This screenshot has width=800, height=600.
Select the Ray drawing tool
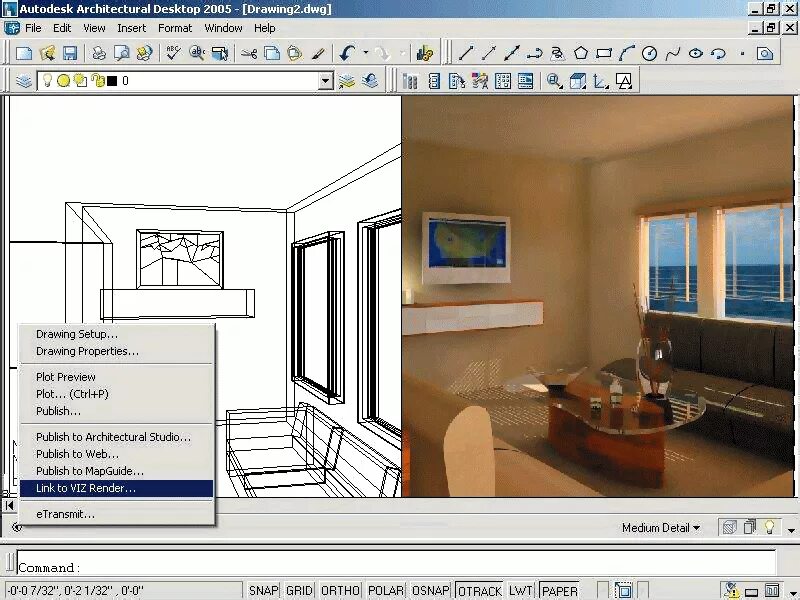click(x=489, y=53)
